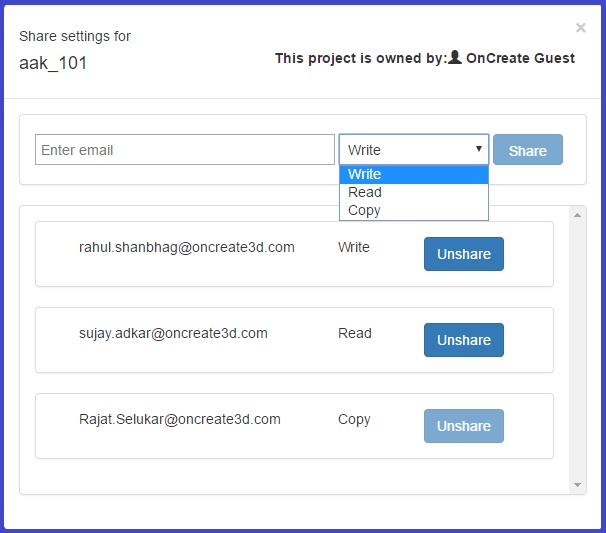Click the scrollbar up arrow
This screenshot has width=606, height=533.
(578, 214)
